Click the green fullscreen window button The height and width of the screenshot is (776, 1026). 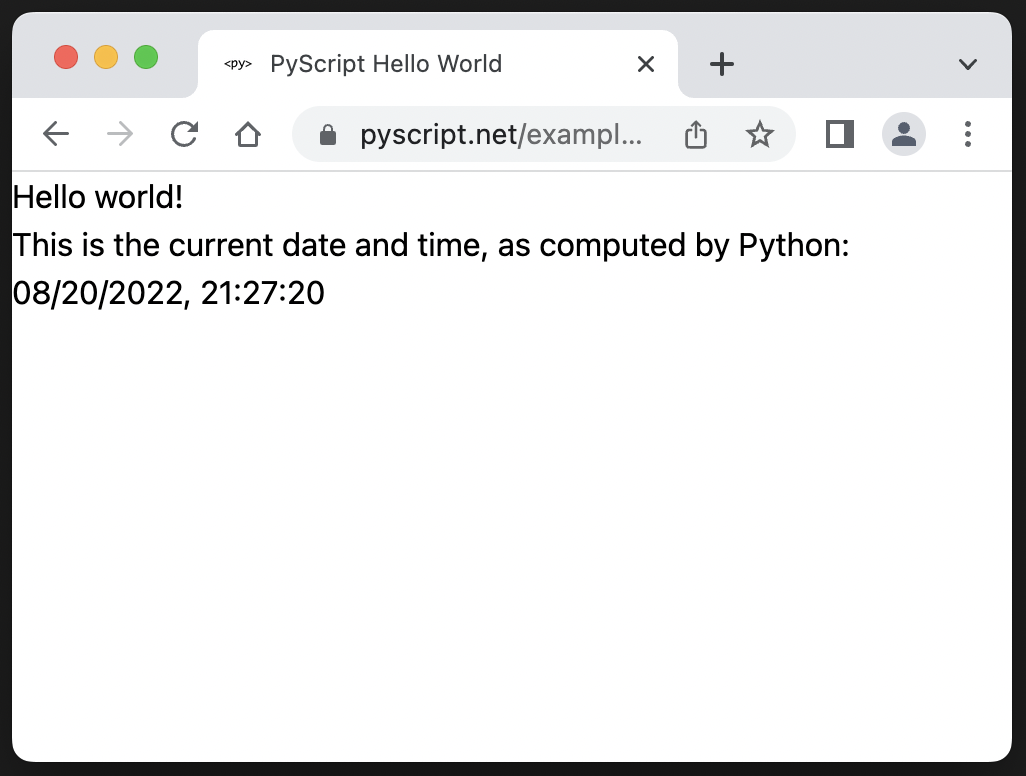[146, 57]
